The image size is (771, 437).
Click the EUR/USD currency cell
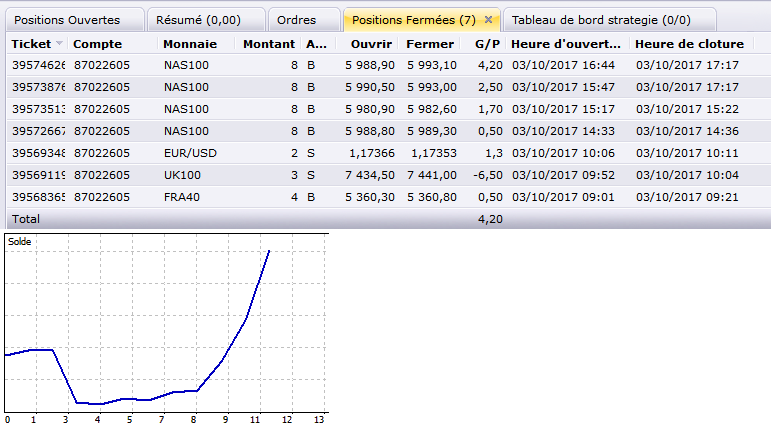pos(190,153)
